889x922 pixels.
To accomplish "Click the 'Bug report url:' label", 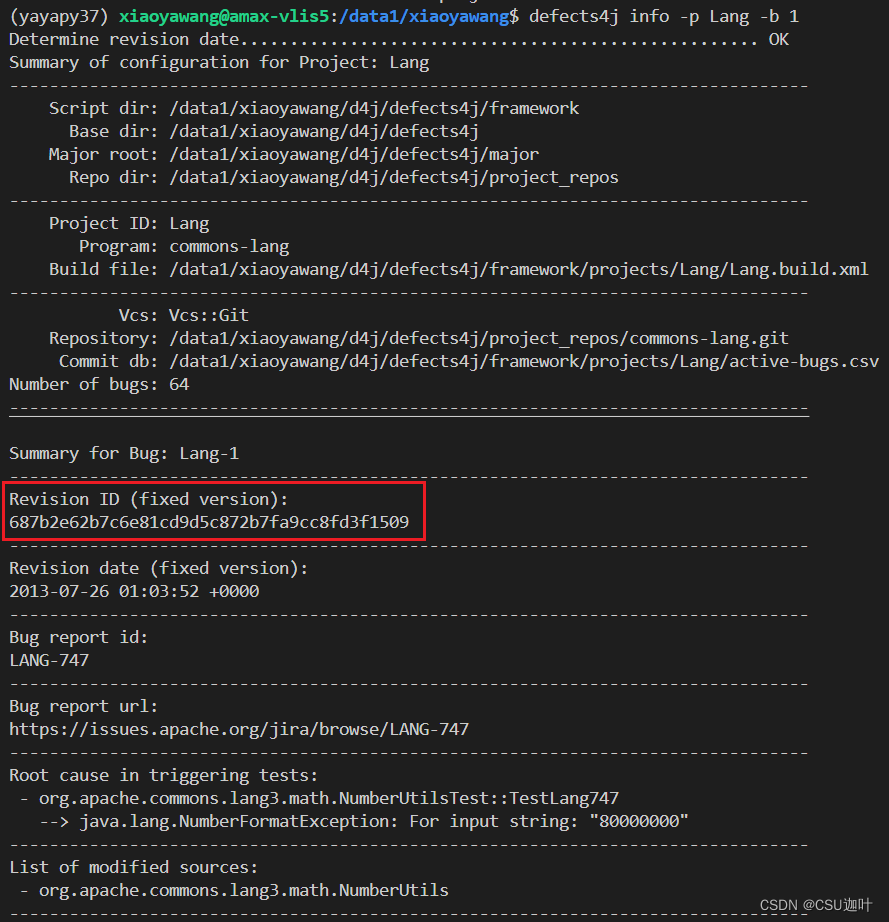I will click(x=83, y=706).
